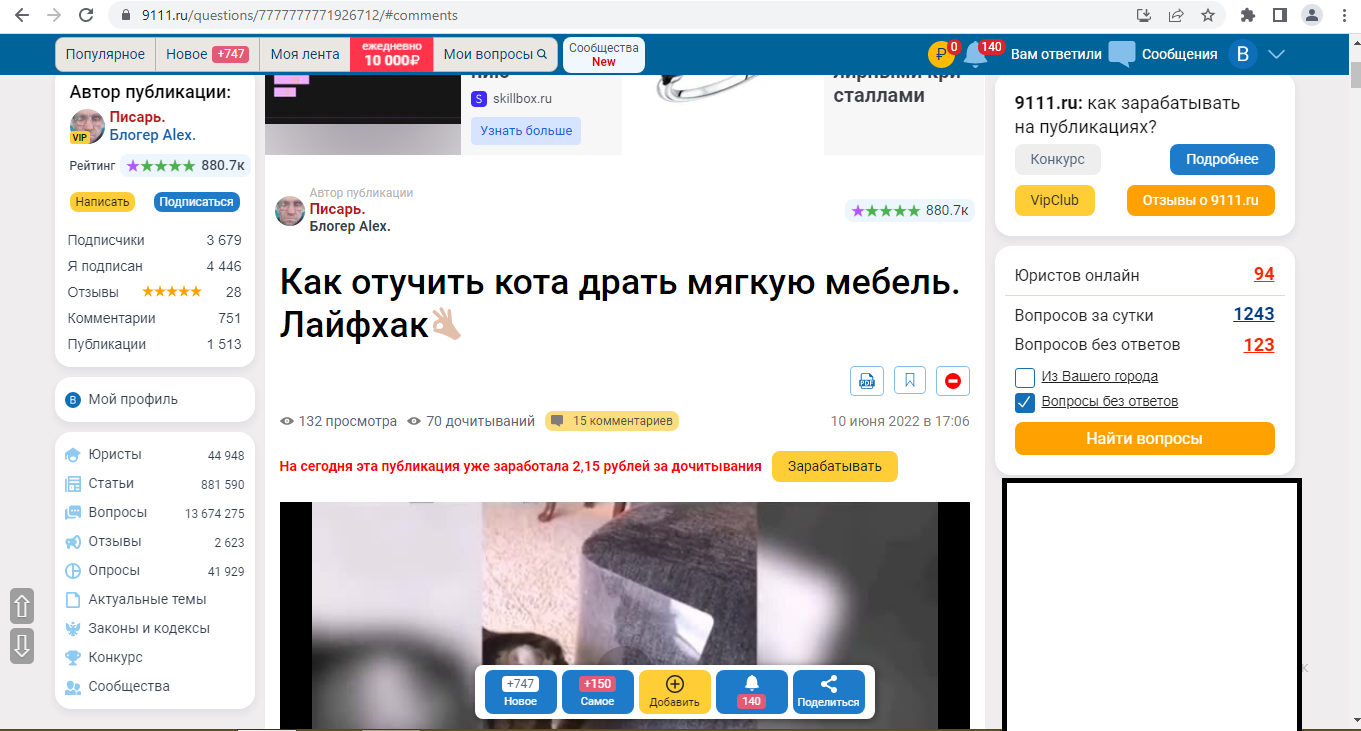Open the Chrome three-dot menu
Image resolution: width=1361 pixels, height=731 pixels.
point(1342,15)
